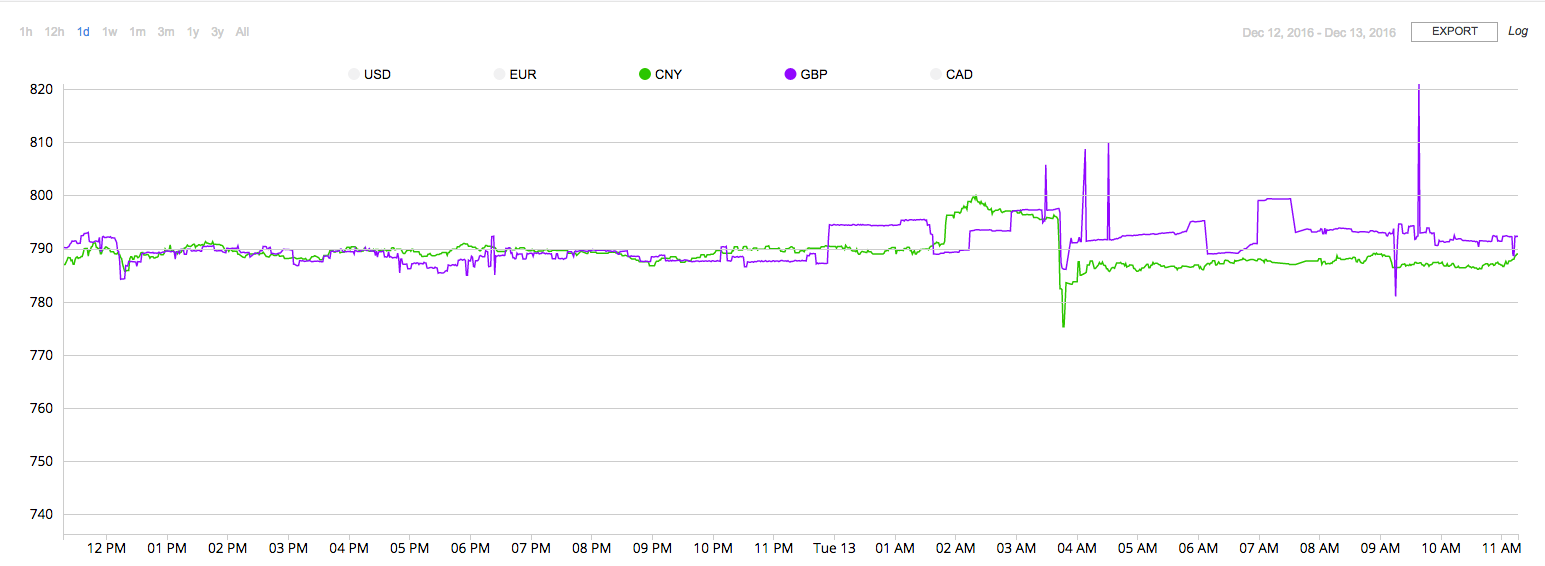Click the EXPORT button
This screenshot has width=1545, height=566.
click(1454, 32)
